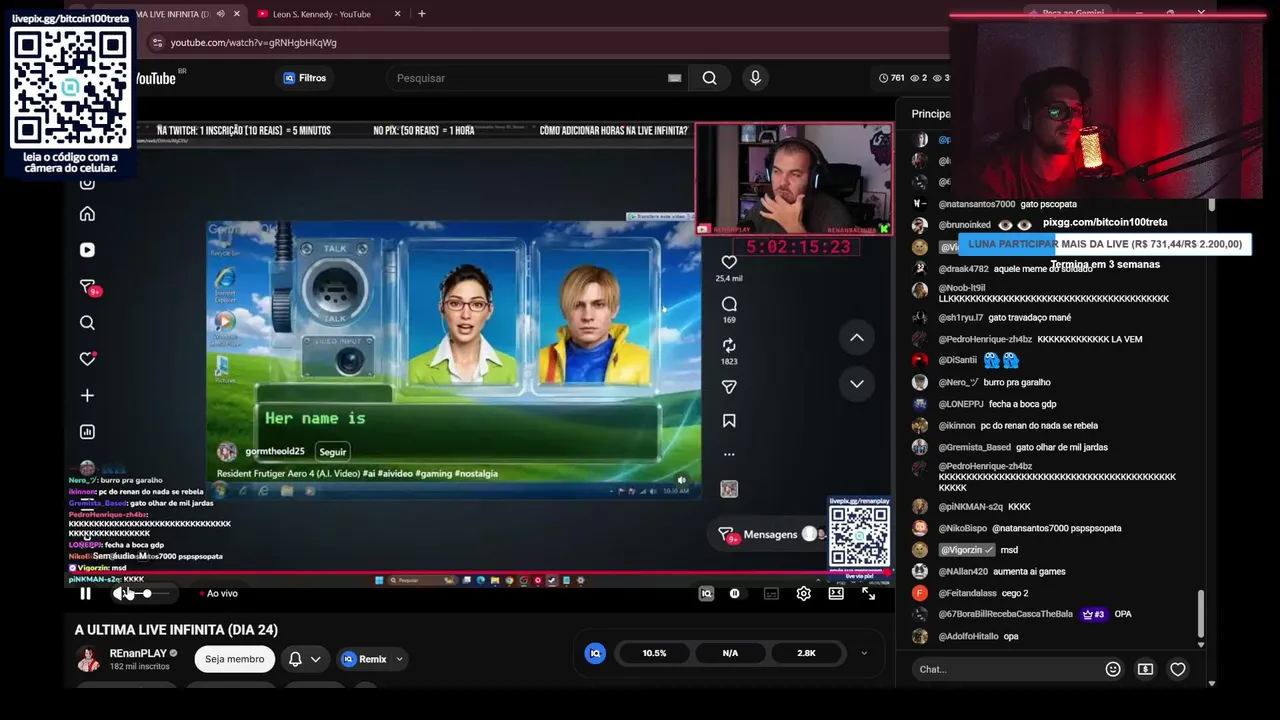This screenshot has height=720, width=1280.
Task: Click Seja membro button
Action: (x=235, y=659)
